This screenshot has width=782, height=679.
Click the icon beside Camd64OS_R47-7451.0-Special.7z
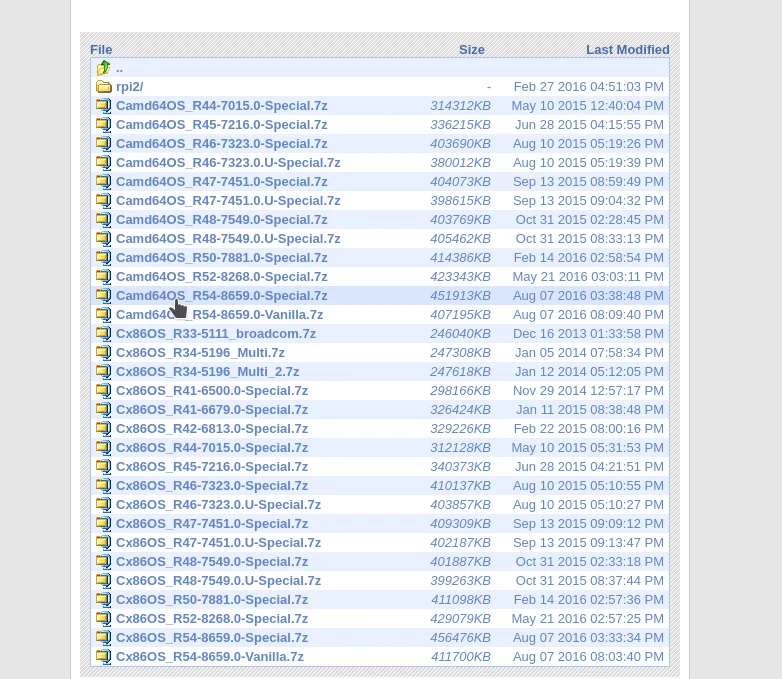(104, 182)
